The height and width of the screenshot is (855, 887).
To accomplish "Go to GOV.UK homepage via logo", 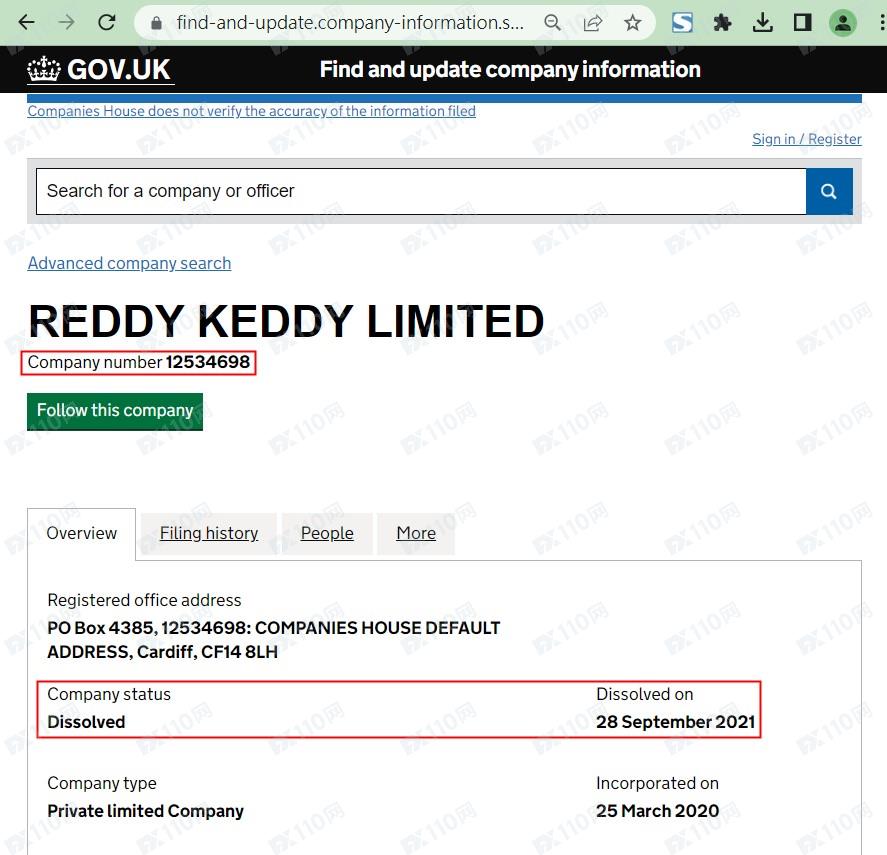I will 100,69.
